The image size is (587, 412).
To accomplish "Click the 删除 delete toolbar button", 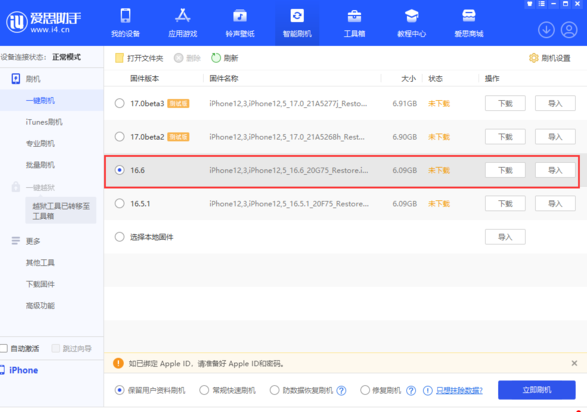I will [x=188, y=58].
